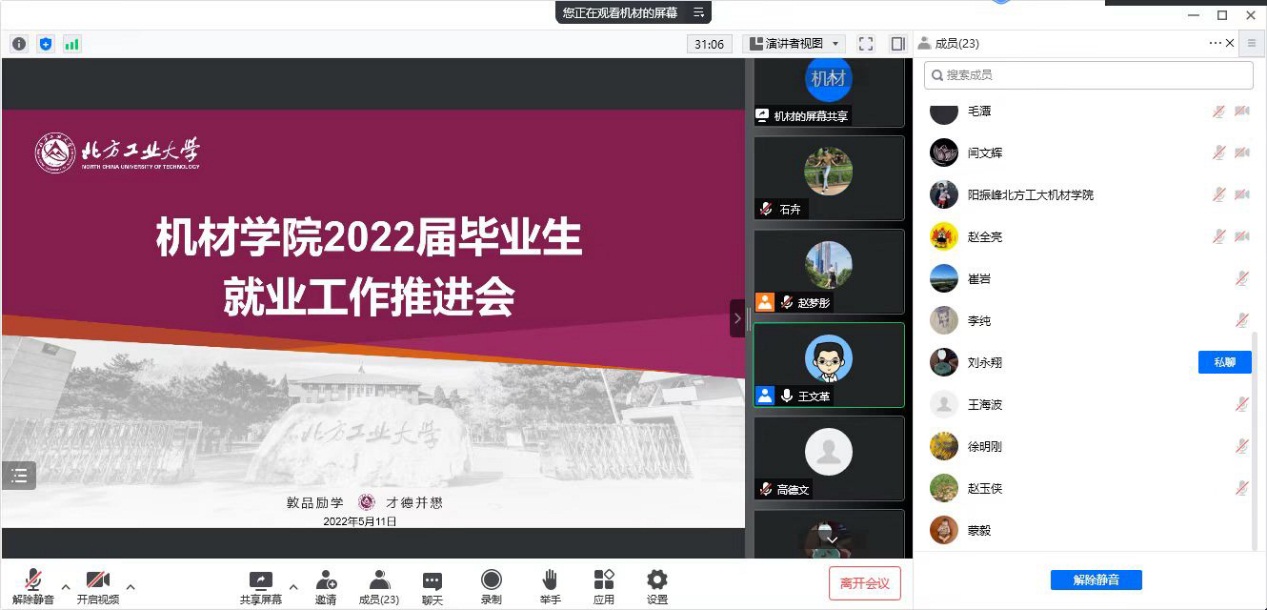This screenshot has height=610, width=1267.
Task: Open the 邀请 invite icon
Action: tap(326, 586)
